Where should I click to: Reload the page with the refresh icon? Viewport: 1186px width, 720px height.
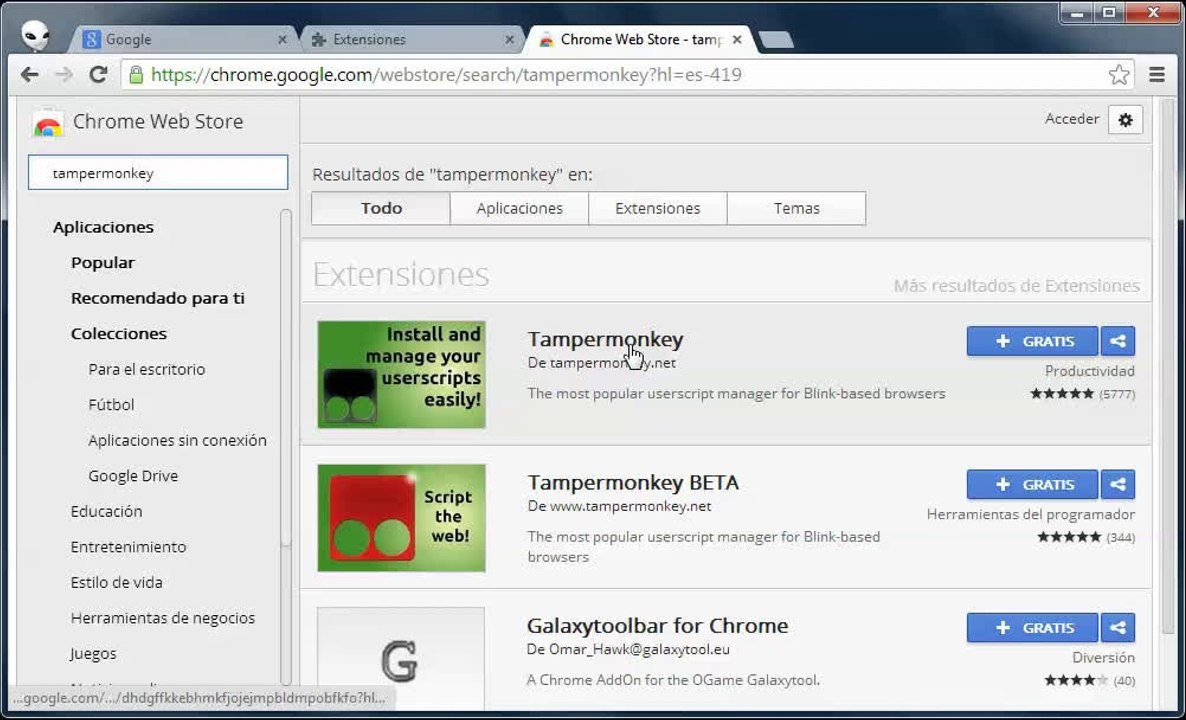(x=98, y=74)
